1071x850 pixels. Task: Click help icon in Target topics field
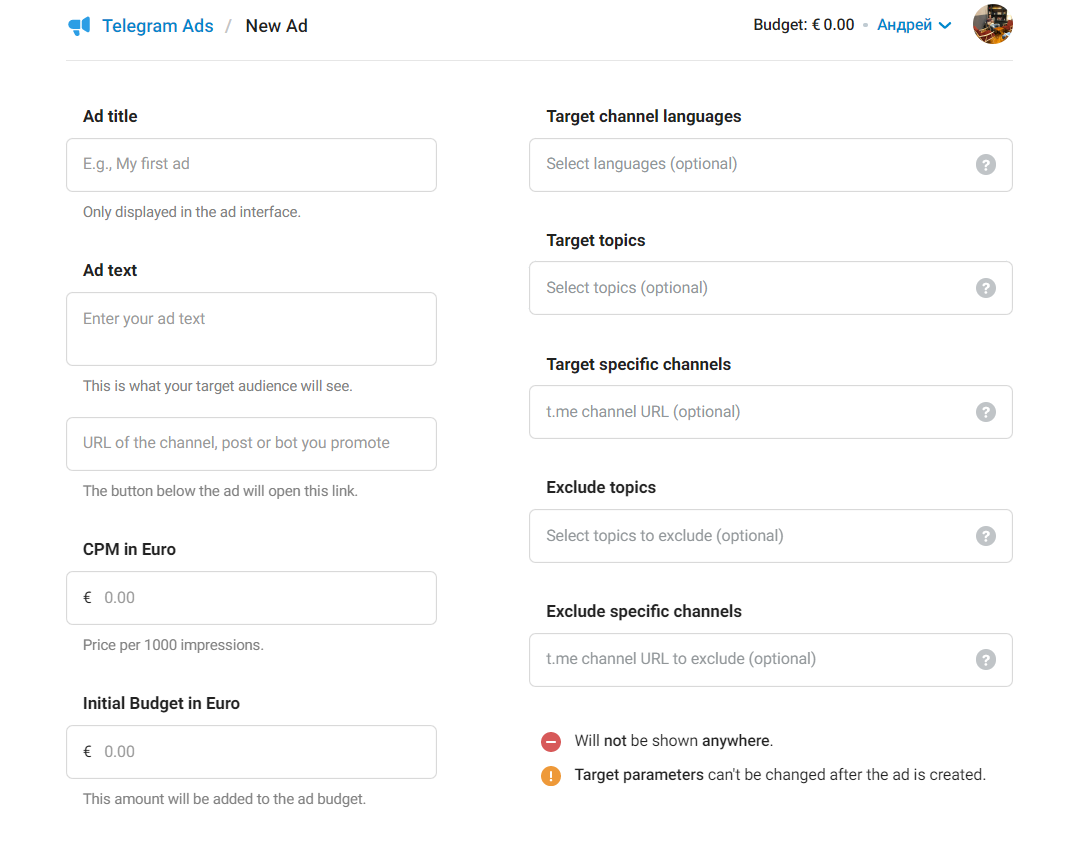click(x=985, y=288)
